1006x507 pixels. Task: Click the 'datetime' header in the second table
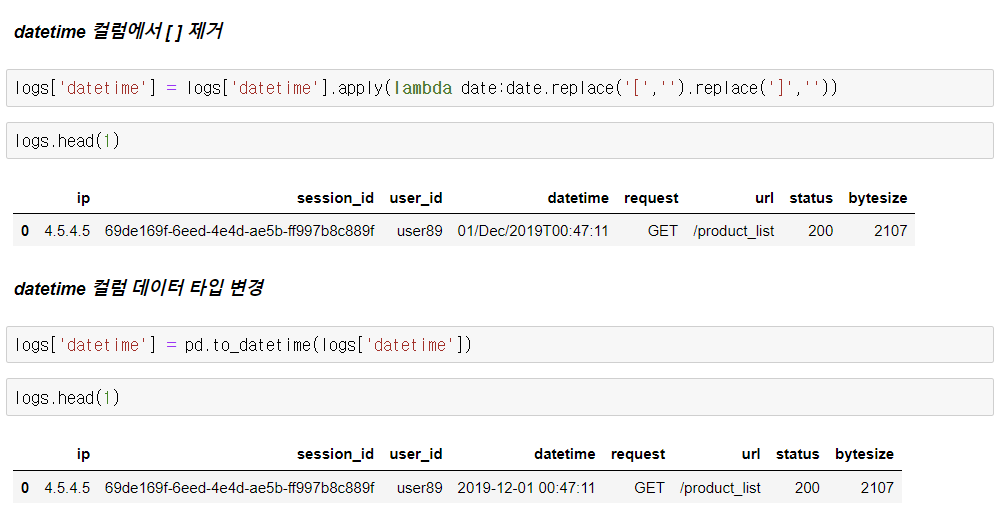pos(565,454)
